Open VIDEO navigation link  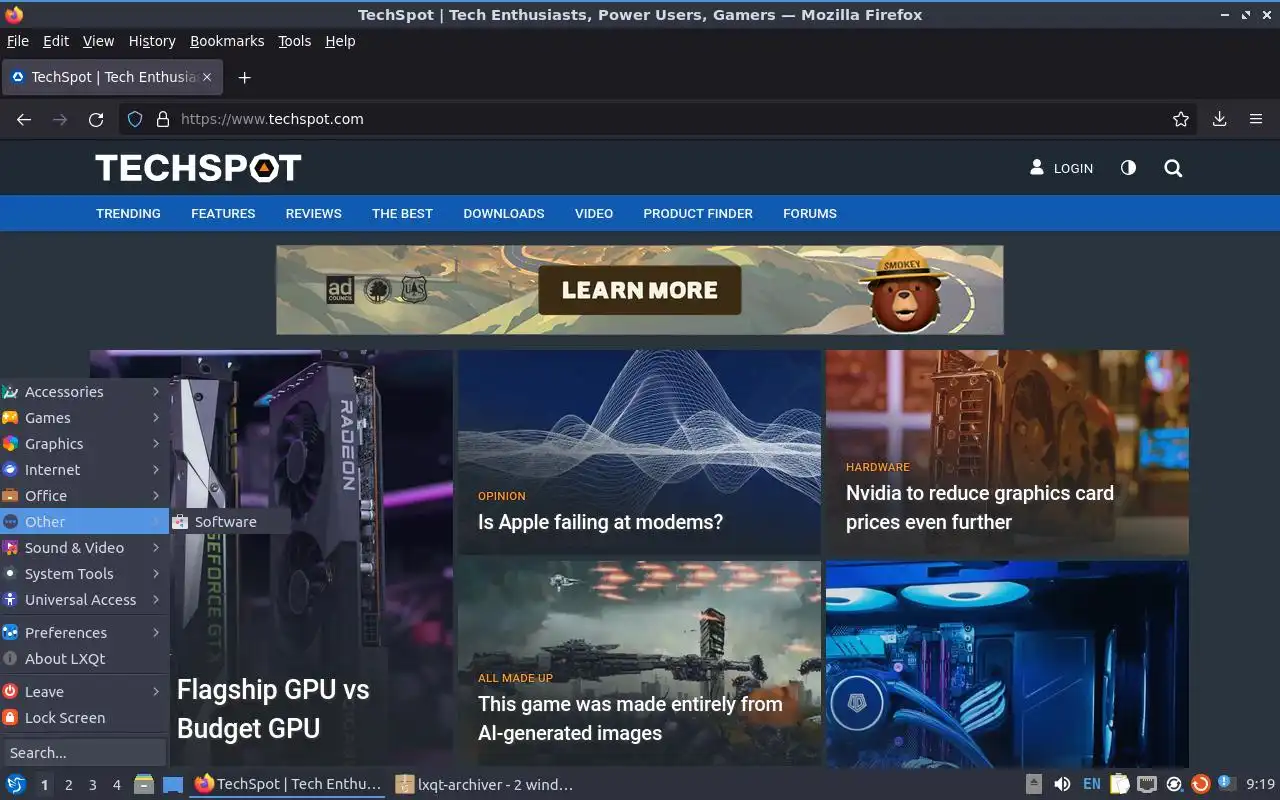(594, 214)
